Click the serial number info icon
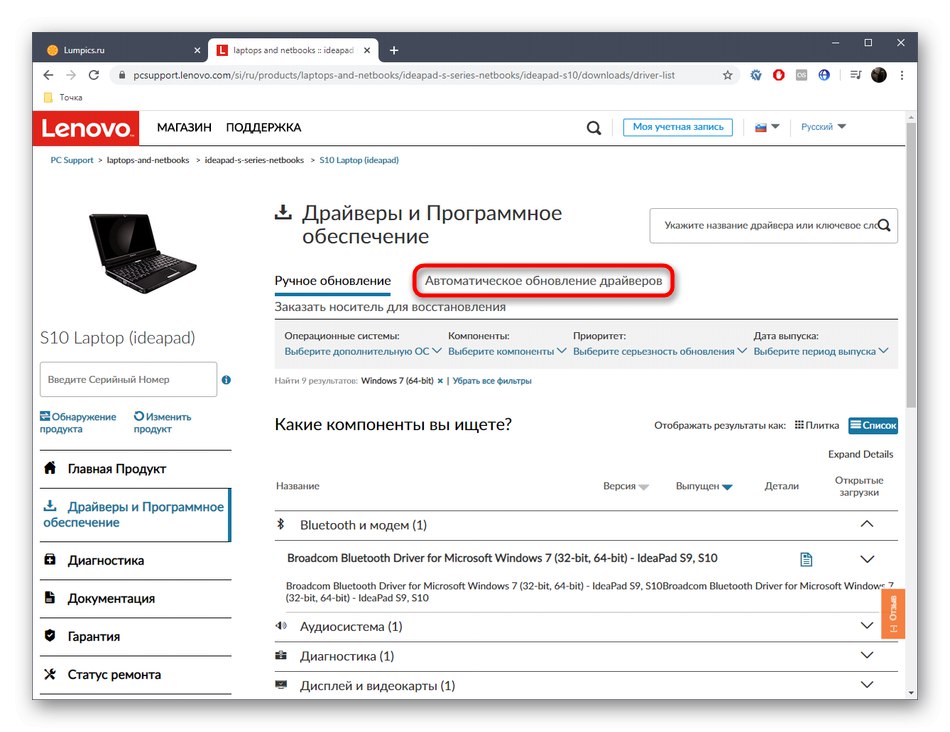950x732 pixels. [226, 380]
